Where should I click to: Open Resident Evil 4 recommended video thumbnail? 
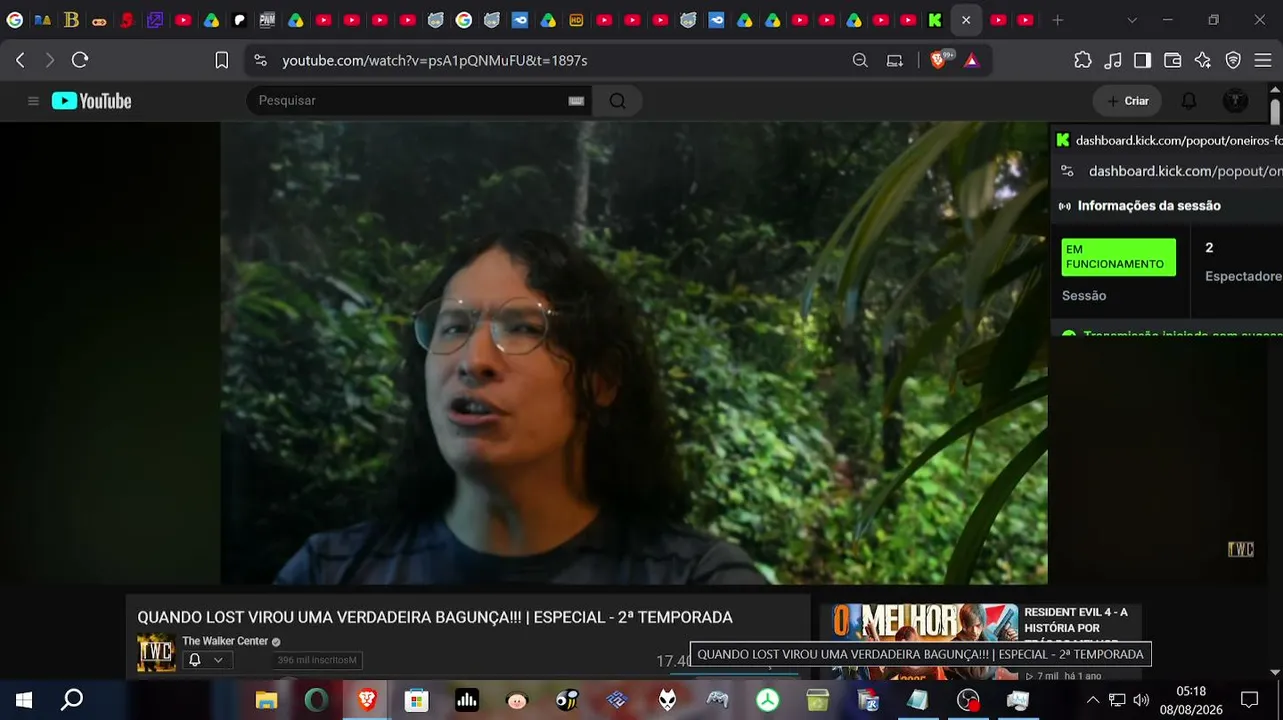[x=919, y=640]
